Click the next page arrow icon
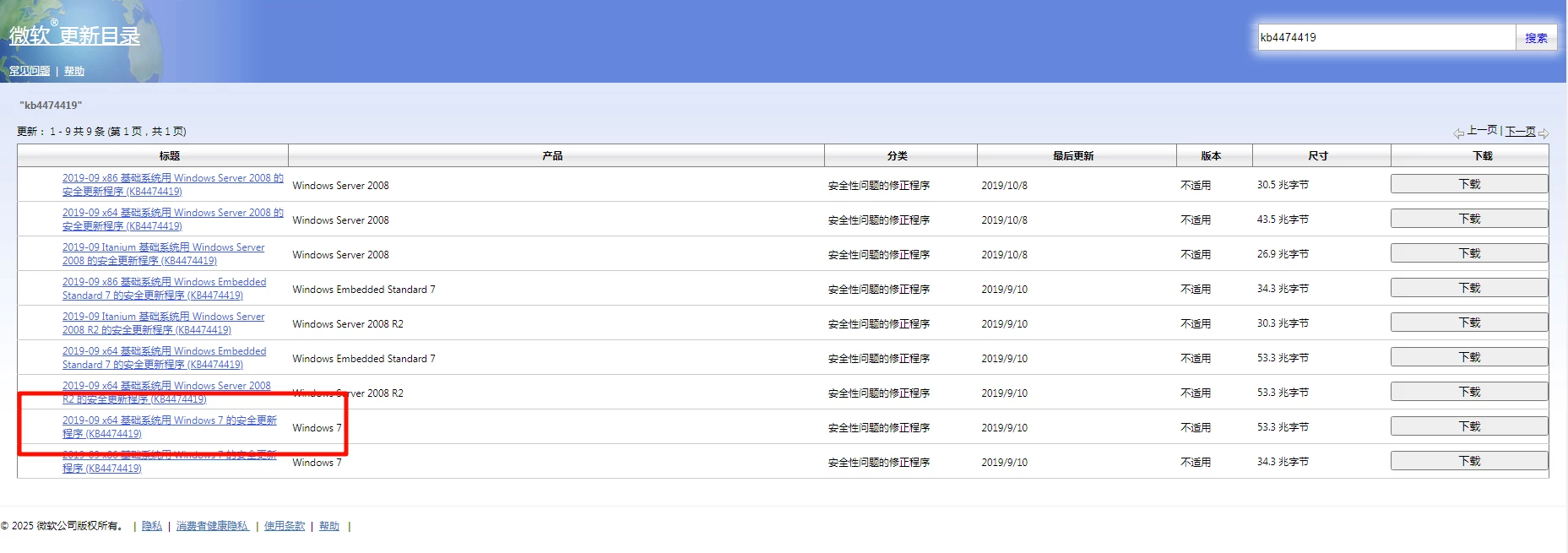This screenshot has height=553, width=1568. point(1544,133)
